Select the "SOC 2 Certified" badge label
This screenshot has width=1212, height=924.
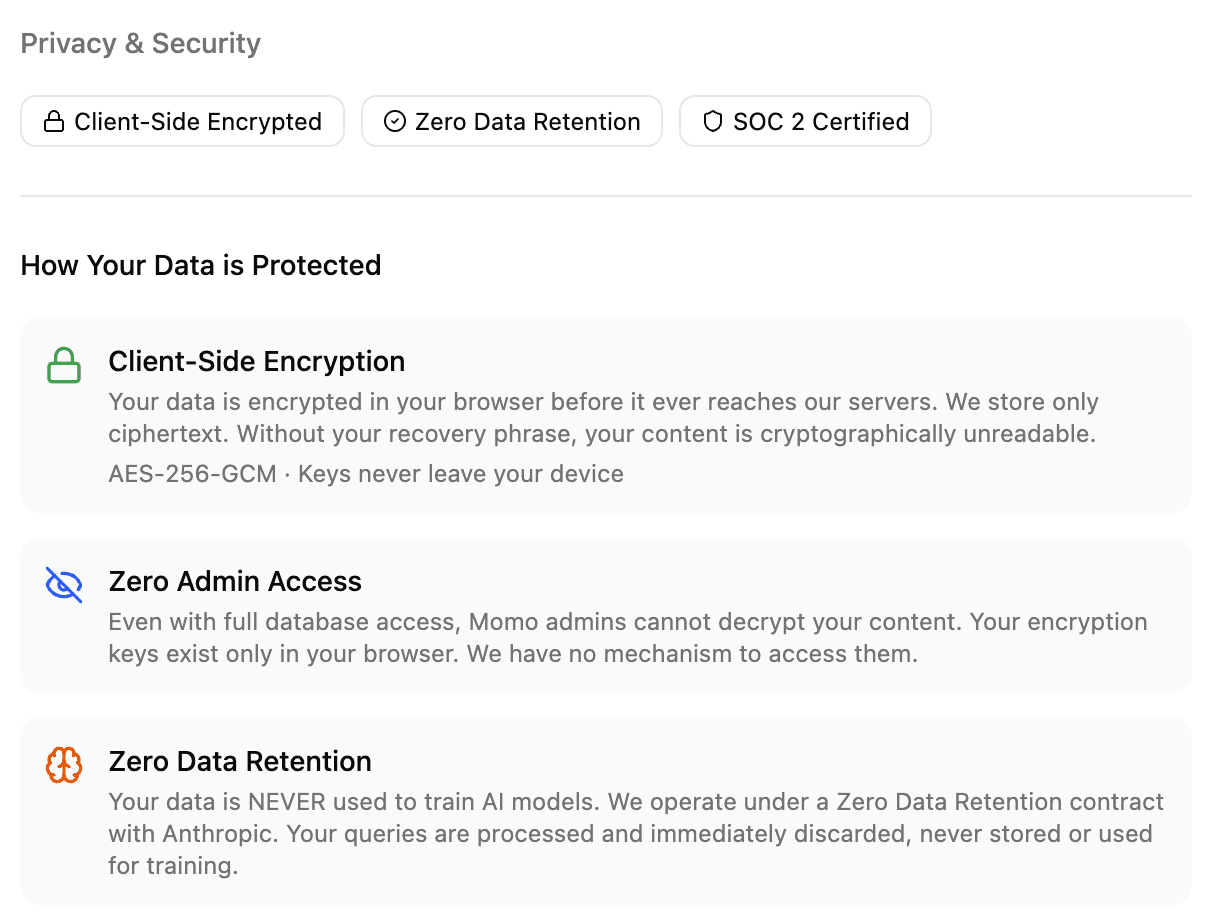821,122
